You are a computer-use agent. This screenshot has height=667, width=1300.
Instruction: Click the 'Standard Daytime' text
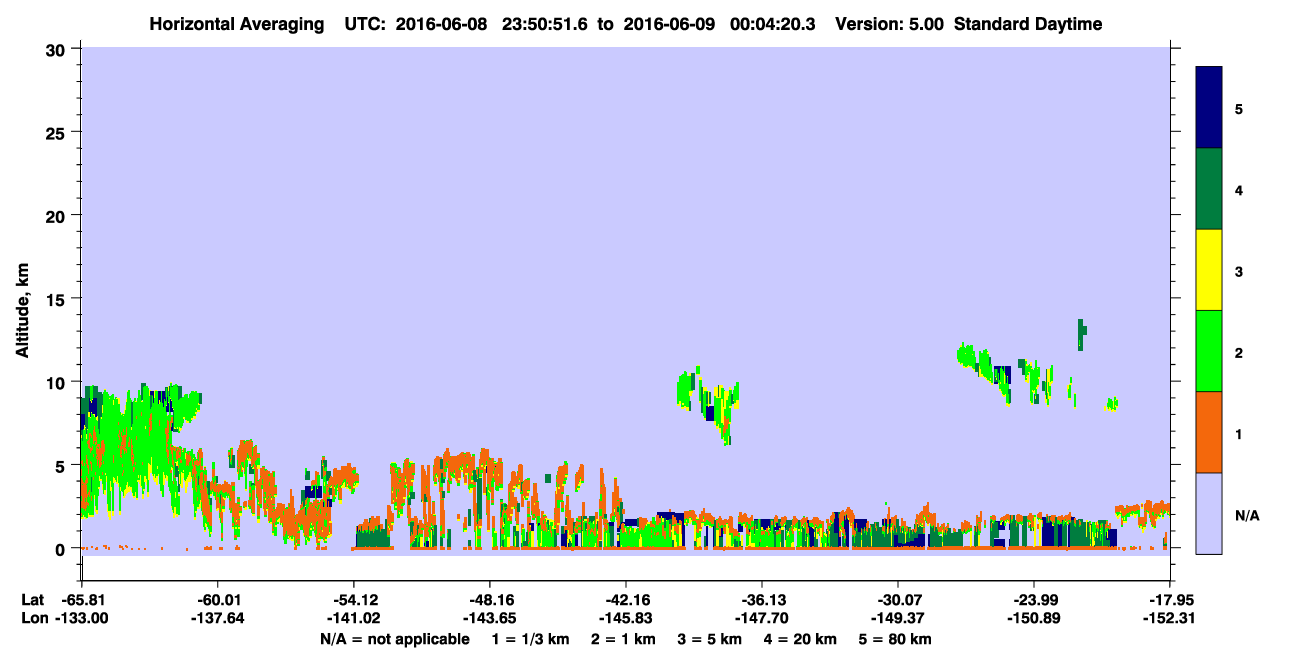tap(1028, 24)
